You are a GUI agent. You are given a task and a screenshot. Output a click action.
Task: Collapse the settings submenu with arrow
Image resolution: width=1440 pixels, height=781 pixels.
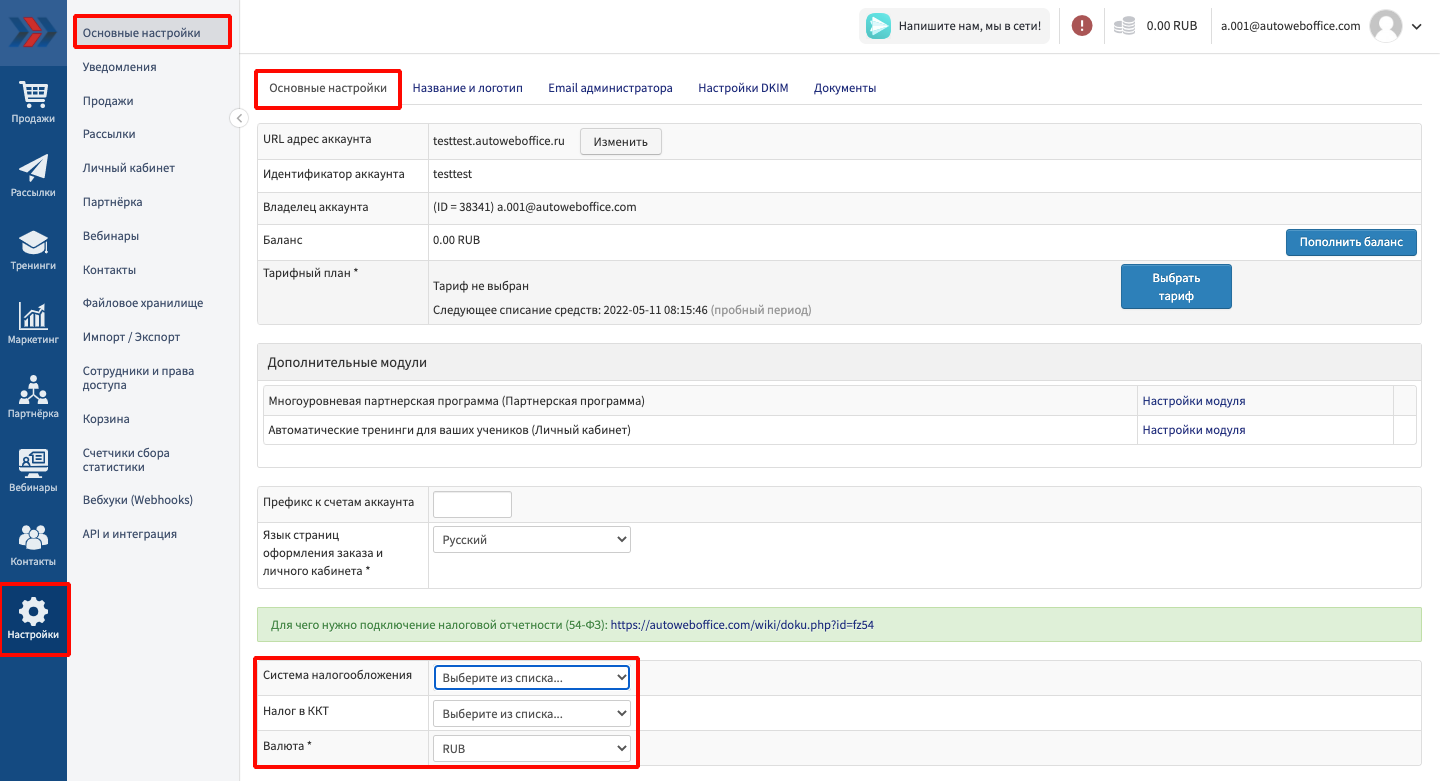click(239, 118)
